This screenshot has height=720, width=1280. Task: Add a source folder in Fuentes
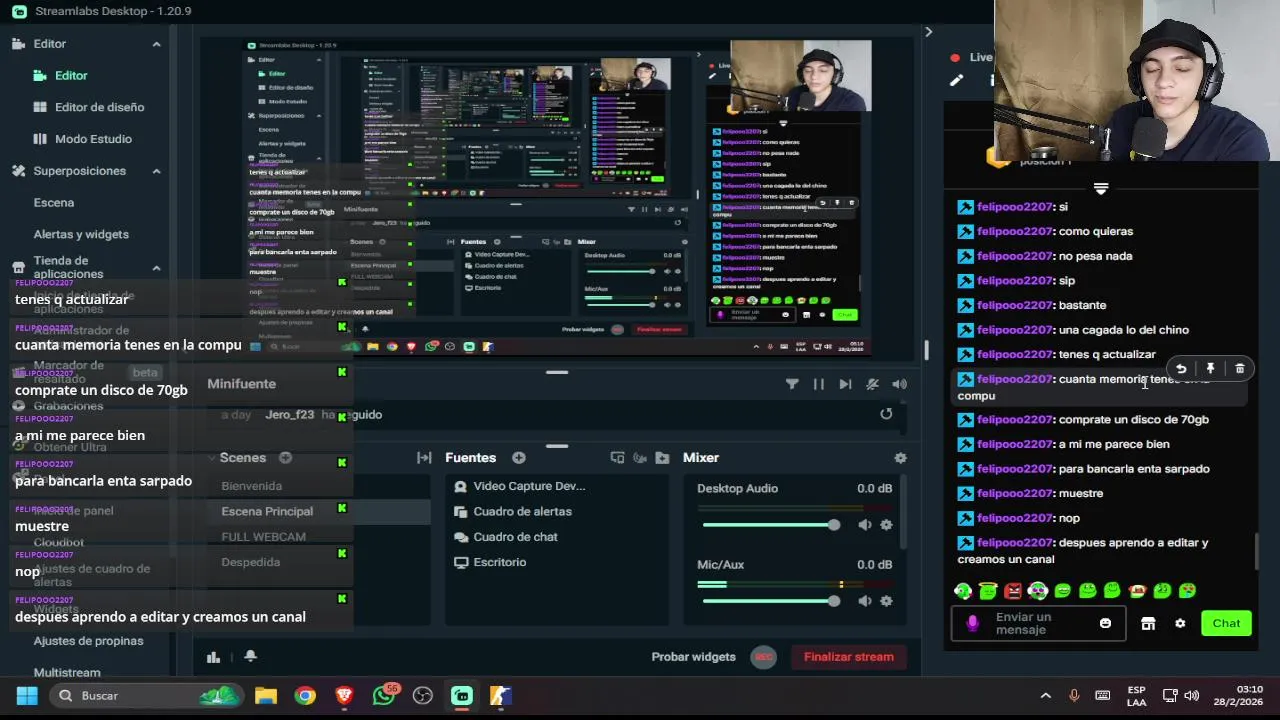[662, 458]
